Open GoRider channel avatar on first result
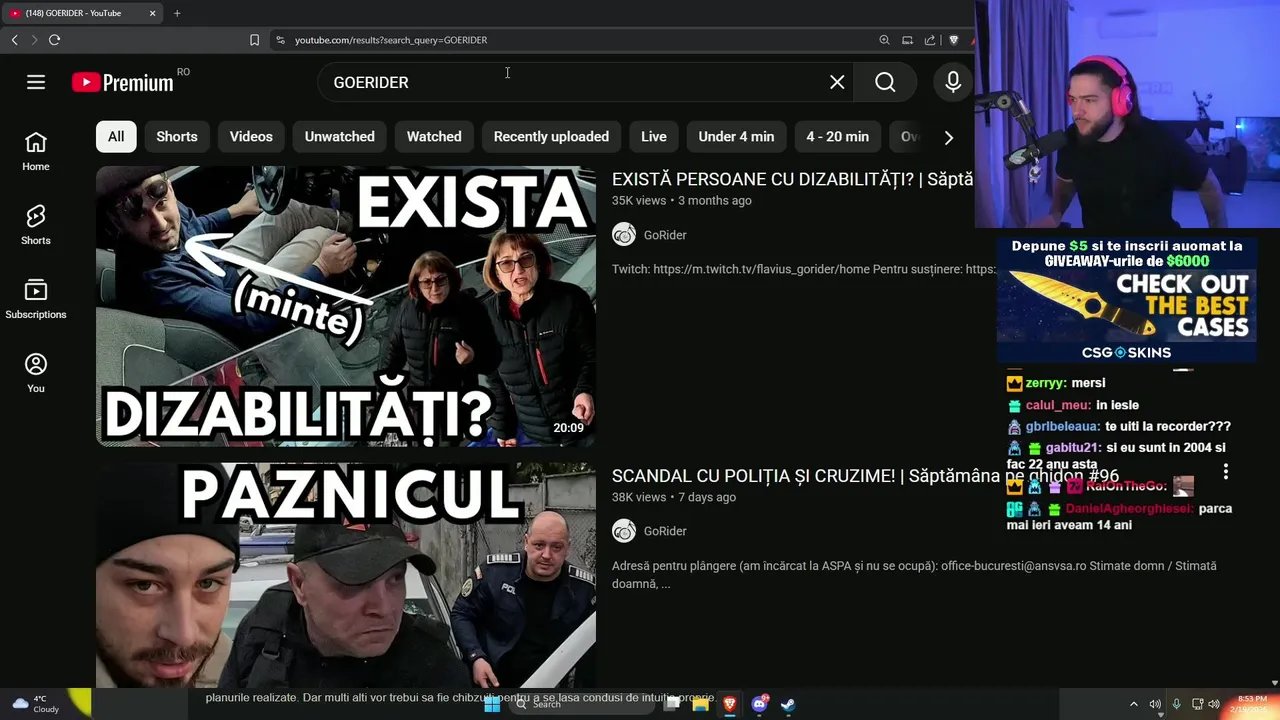This screenshot has width=1280, height=720. pyautogui.click(x=624, y=235)
